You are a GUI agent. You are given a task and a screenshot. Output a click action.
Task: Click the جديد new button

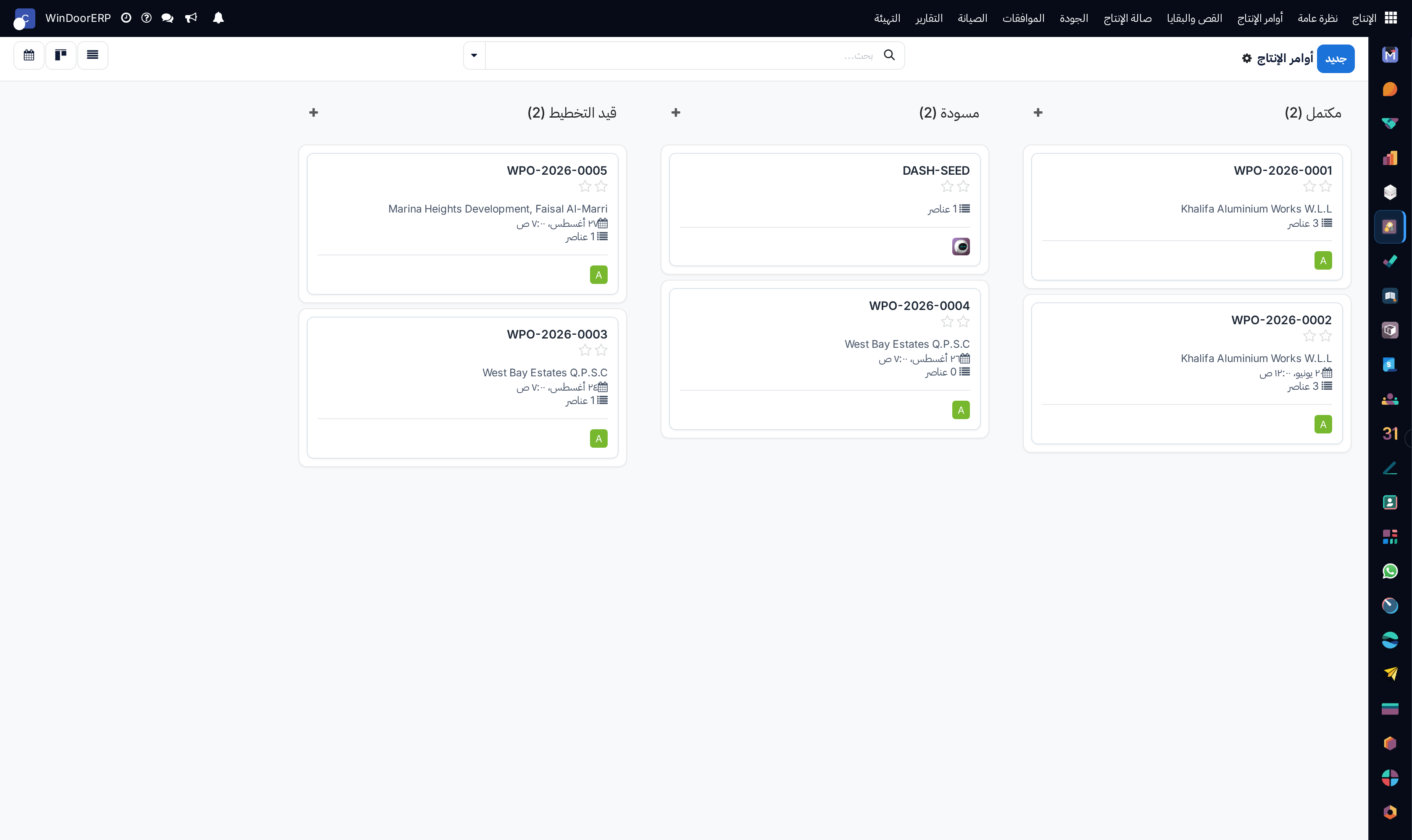pos(1336,59)
